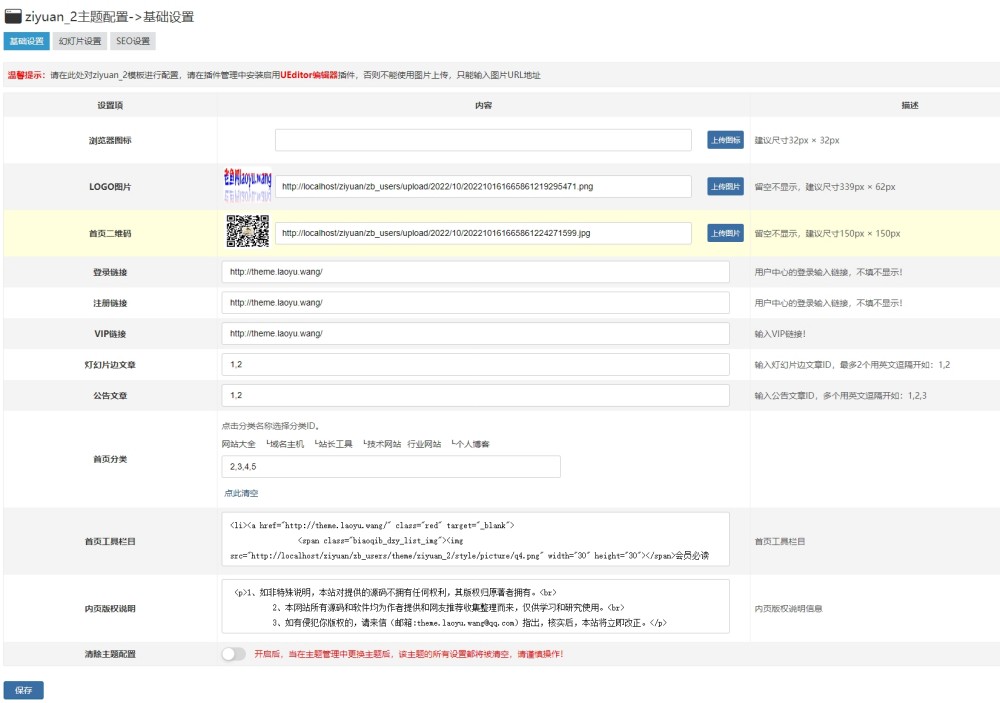Select the 站长工具 category link
The height and width of the screenshot is (703, 1000).
(x=335, y=444)
